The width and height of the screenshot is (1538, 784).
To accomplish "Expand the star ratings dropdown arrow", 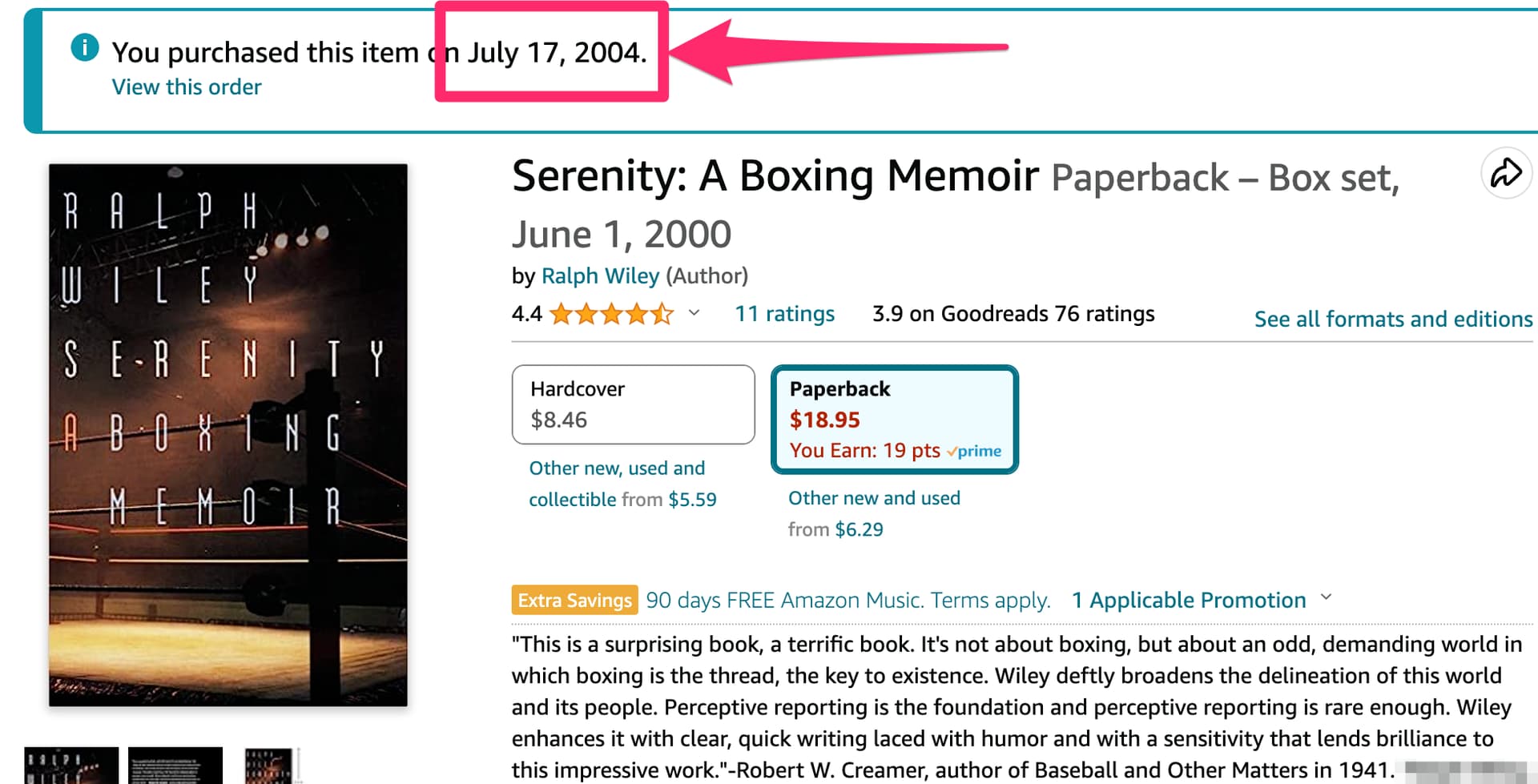I will coord(695,313).
